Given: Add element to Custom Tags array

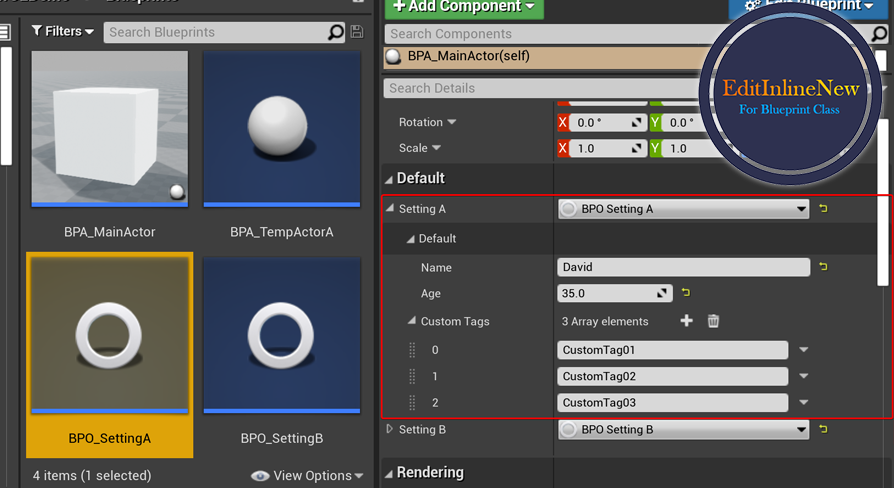Looking at the screenshot, I should 686,321.
